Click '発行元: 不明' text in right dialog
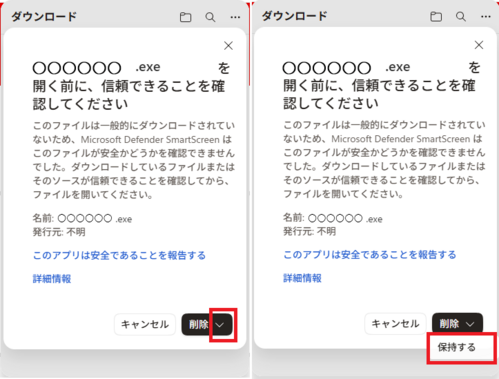 [309, 231]
